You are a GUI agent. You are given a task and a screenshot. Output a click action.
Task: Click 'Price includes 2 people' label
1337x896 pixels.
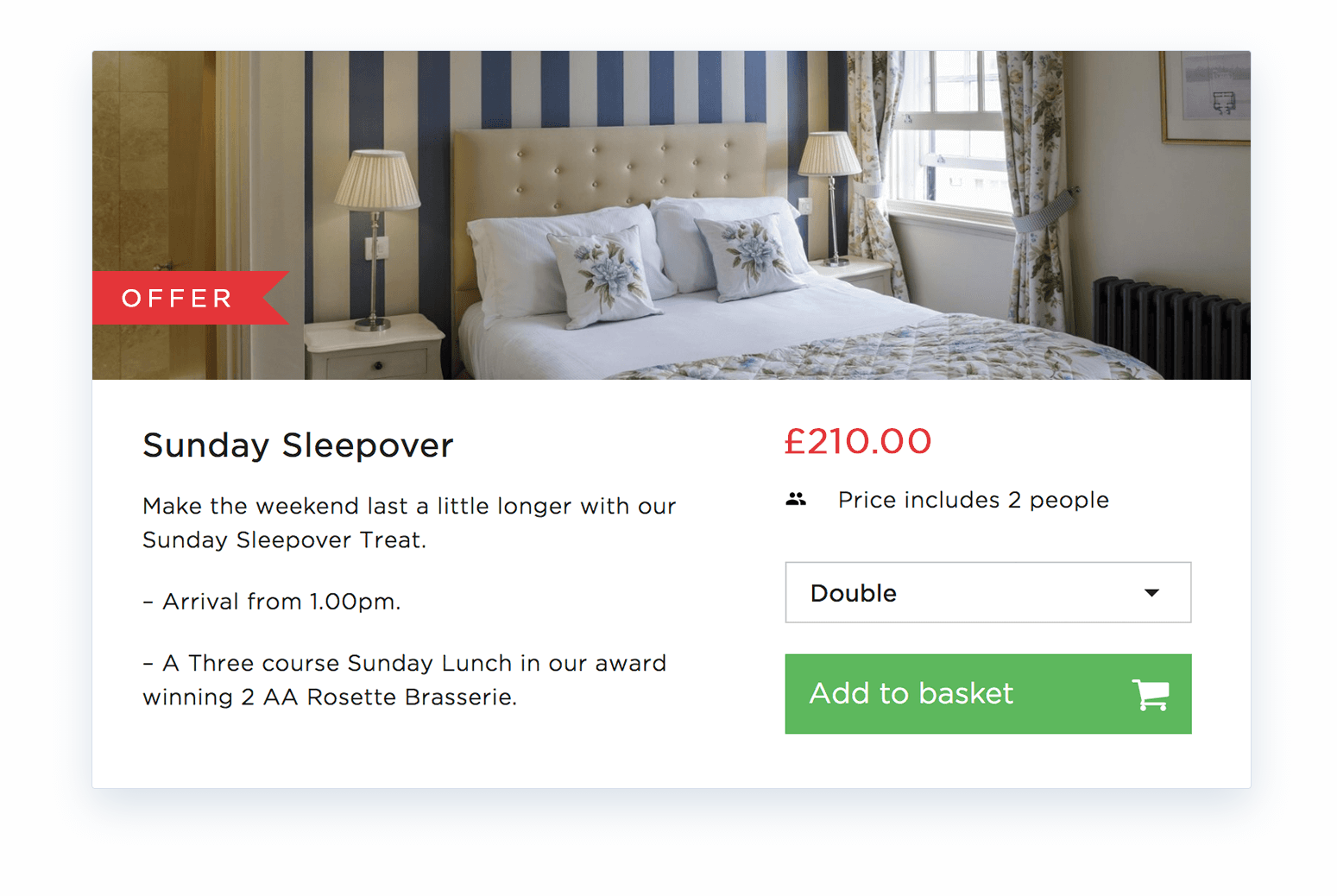click(x=973, y=499)
